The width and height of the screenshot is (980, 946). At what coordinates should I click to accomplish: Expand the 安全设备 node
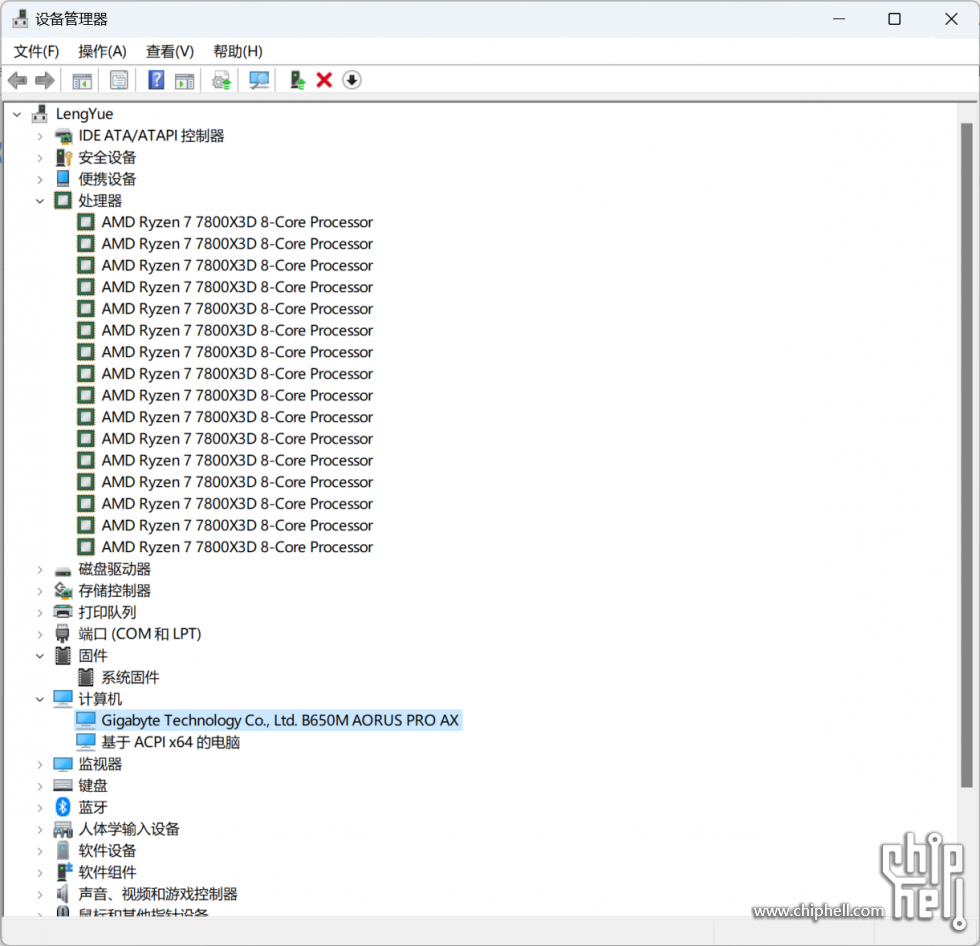point(40,158)
